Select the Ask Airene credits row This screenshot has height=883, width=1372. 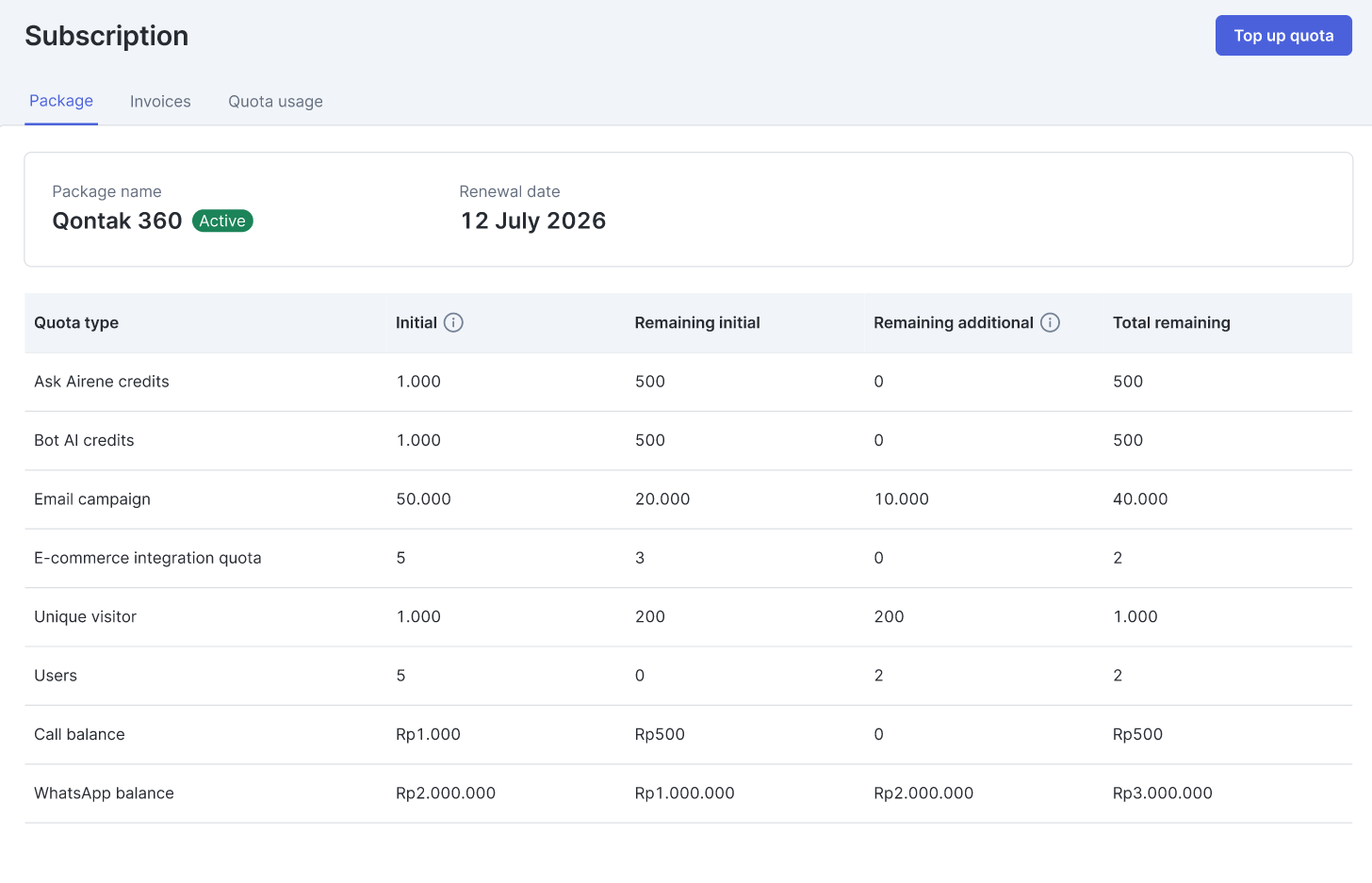coord(102,382)
